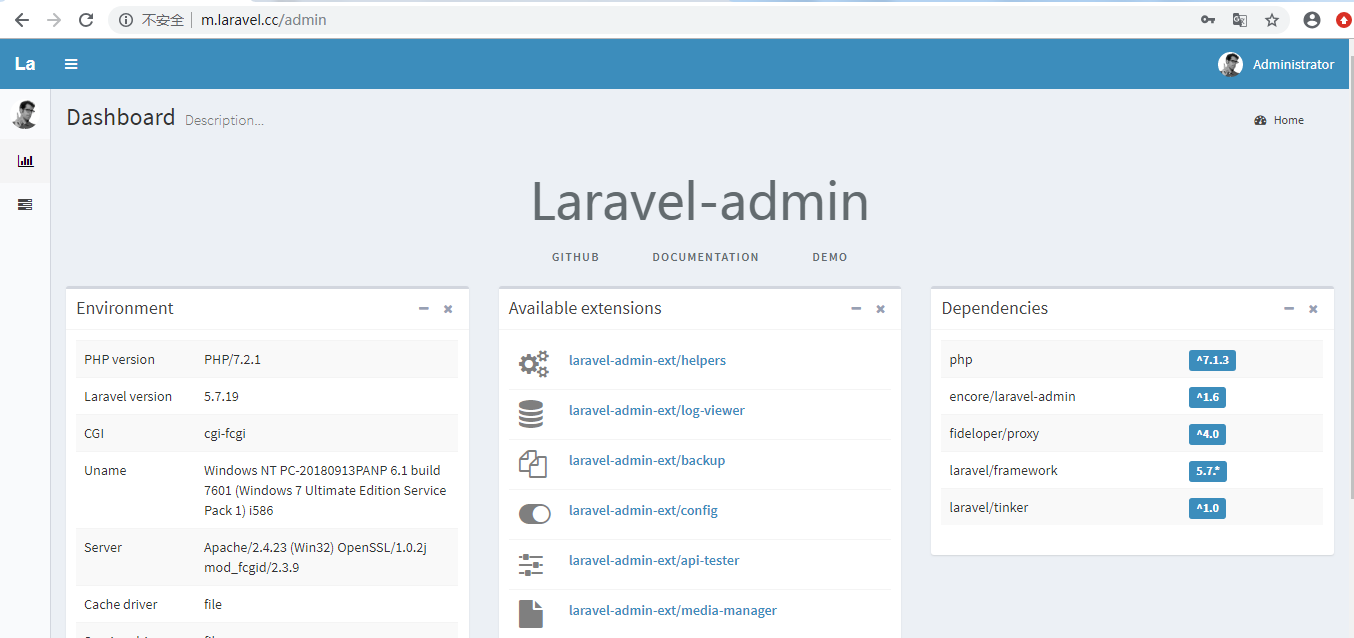This screenshot has height=638, width=1354.
Task: Collapse the Dependencies panel
Action: [x=1289, y=309]
